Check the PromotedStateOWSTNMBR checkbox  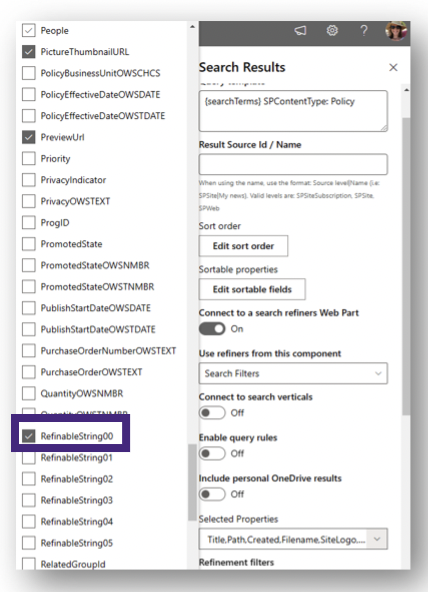pos(29,287)
